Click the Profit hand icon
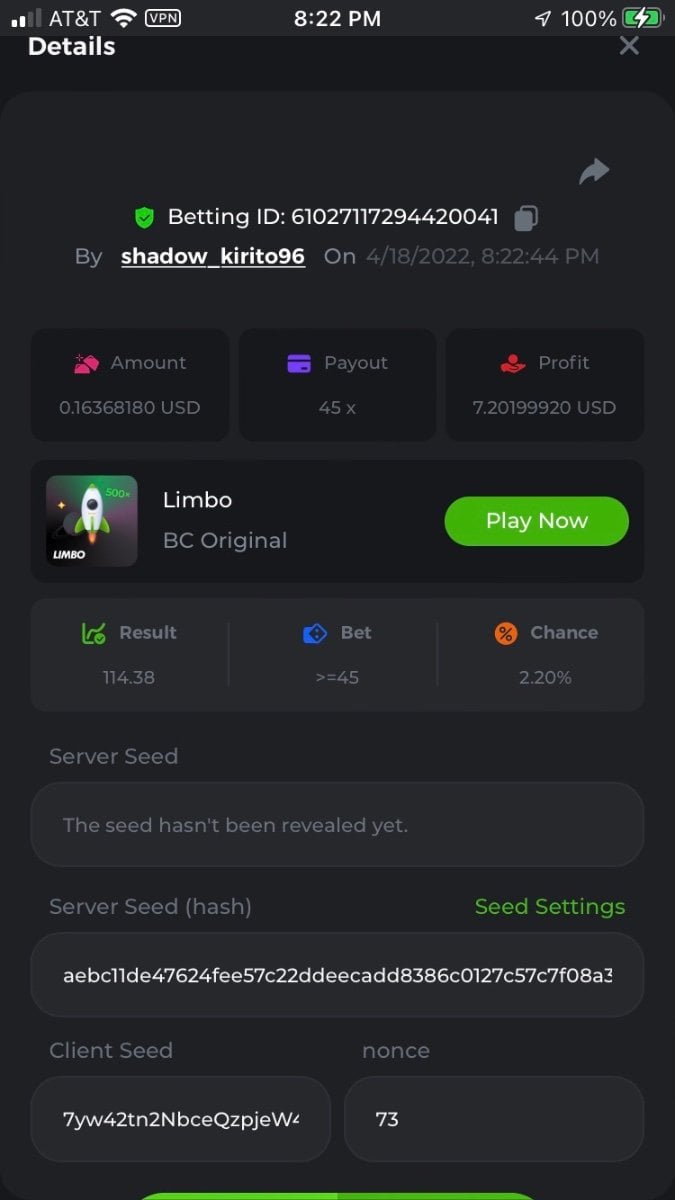 (513, 364)
